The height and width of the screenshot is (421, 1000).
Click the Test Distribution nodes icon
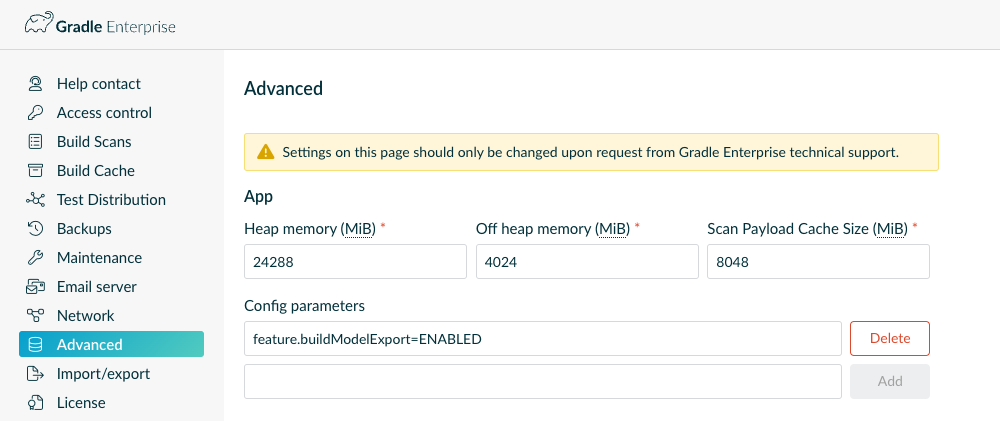[x=36, y=200]
